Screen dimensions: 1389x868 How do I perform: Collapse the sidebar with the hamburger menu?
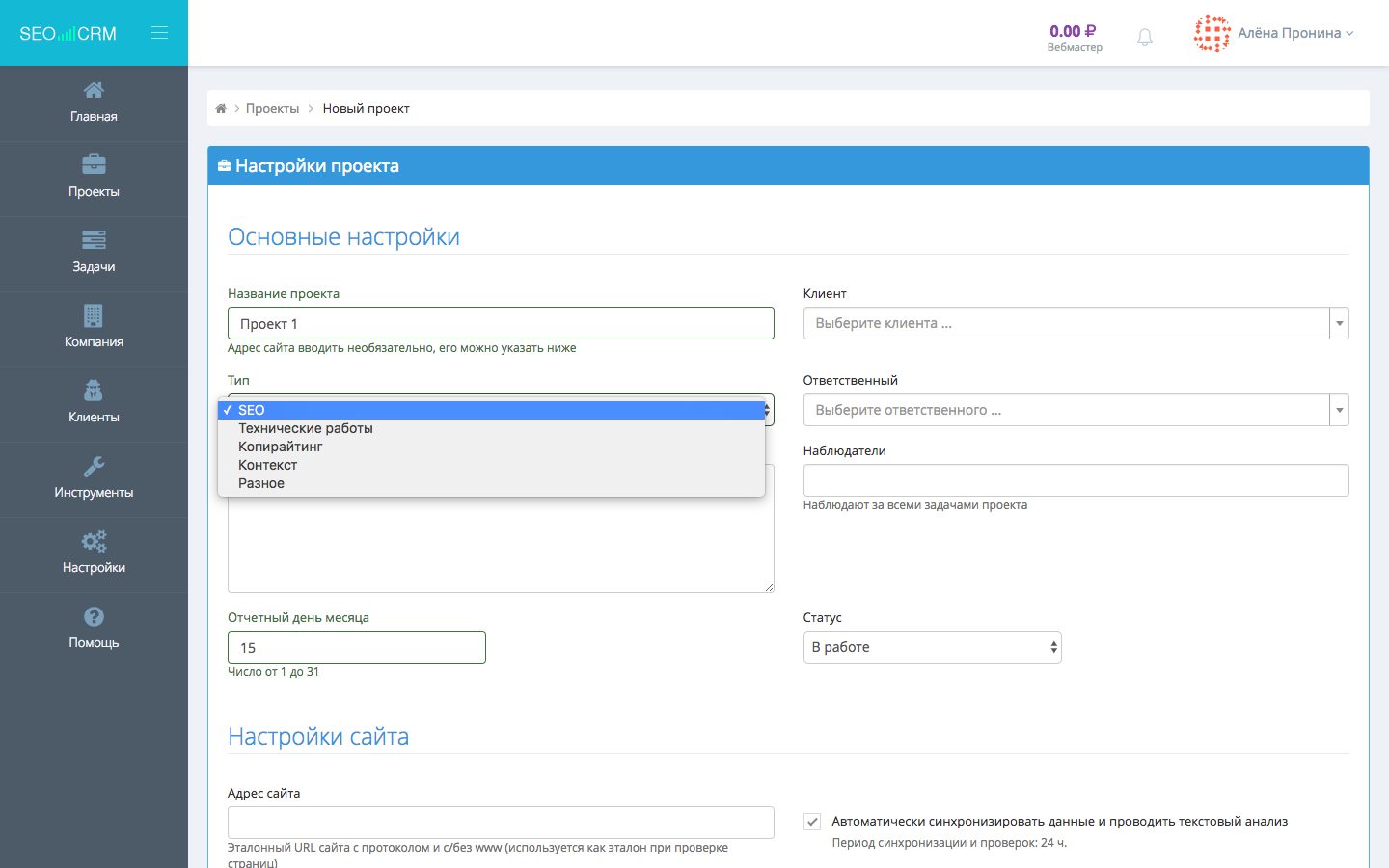(159, 31)
